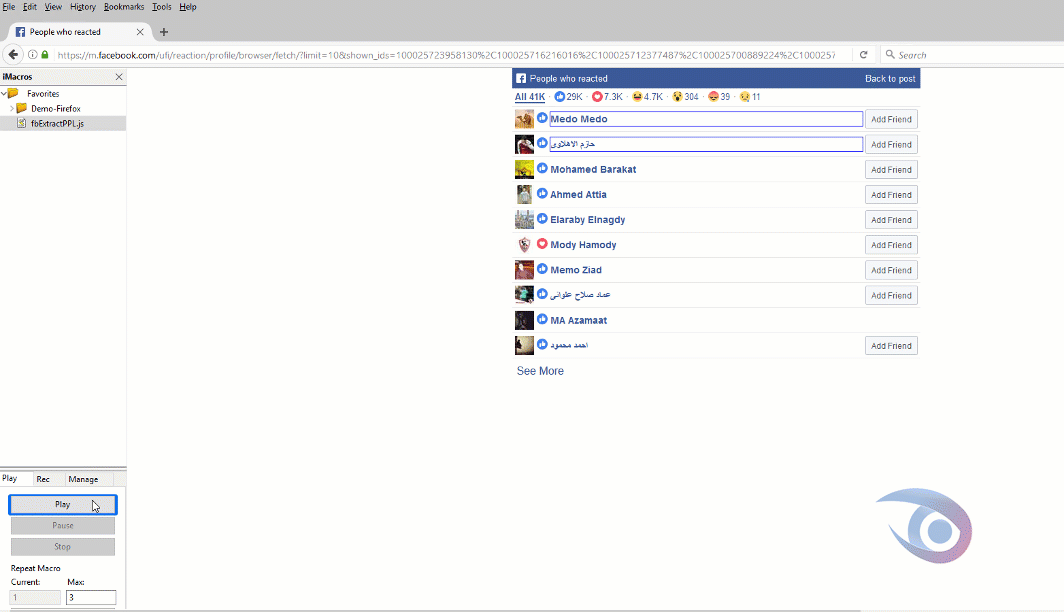This screenshot has width=1064, height=612.
Task: Click the Max repeat count input field
Action: coord(91,597)
